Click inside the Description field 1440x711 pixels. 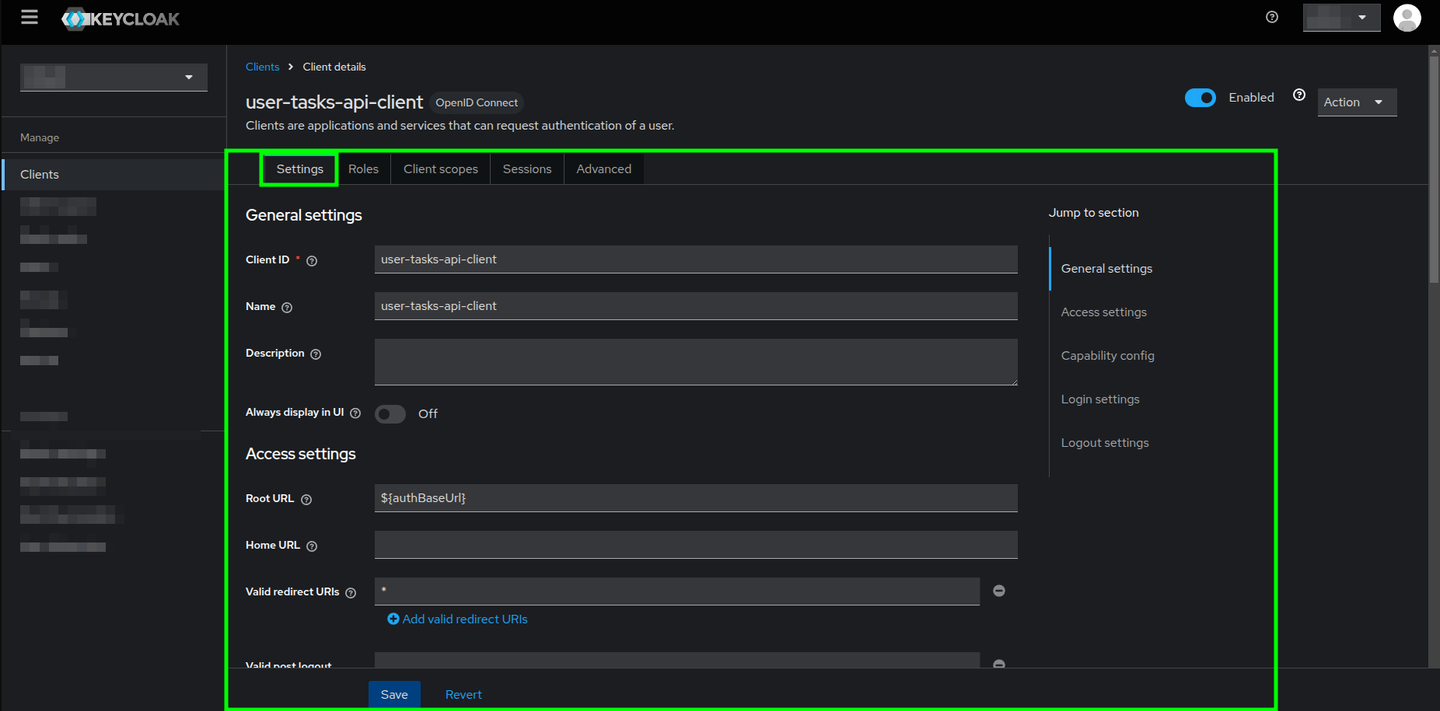(695, 361)
